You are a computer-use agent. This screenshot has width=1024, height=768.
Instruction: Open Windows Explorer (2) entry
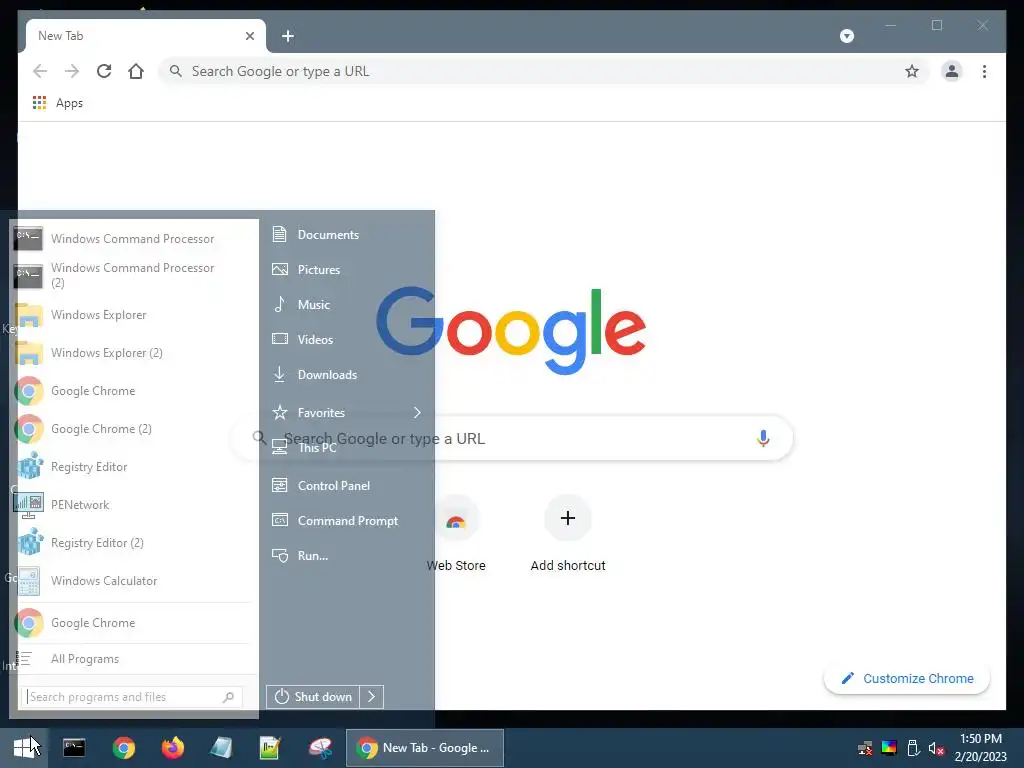(x=133, y=353)
